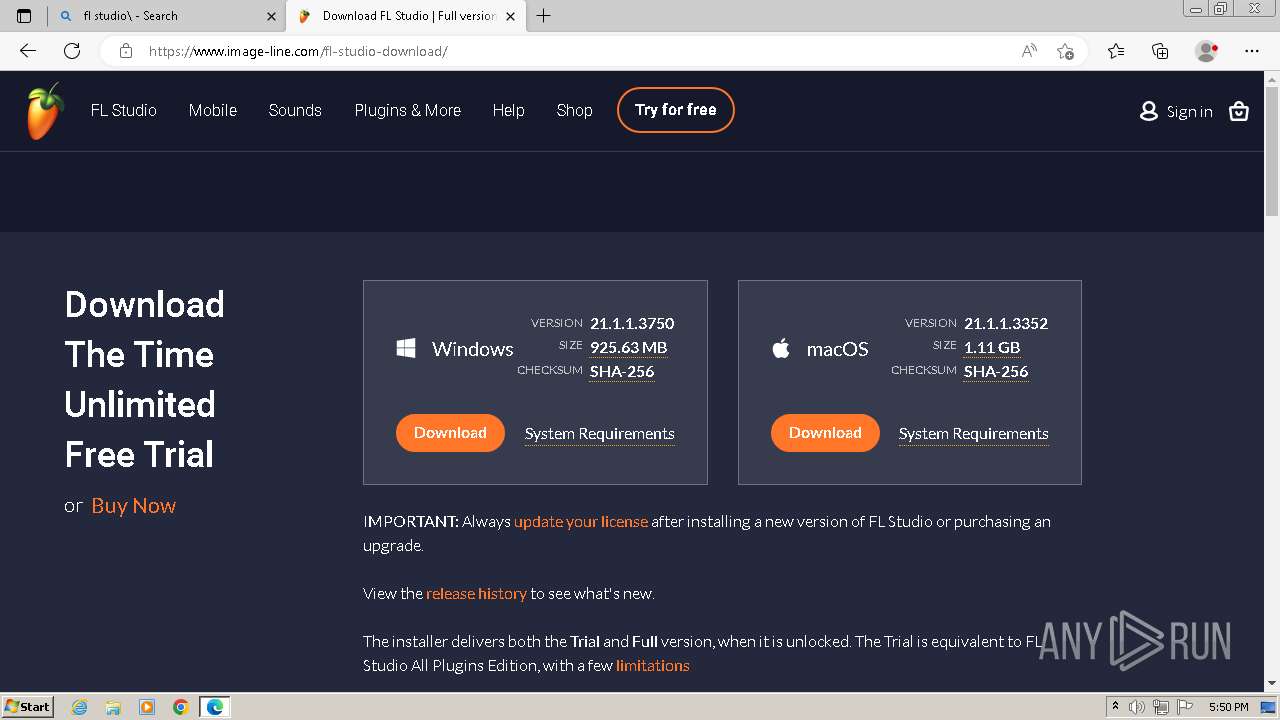The image size is (1280, 720).
Task: Click macOS SHA-256 checksum link
Action: click(x=996, y=372)
